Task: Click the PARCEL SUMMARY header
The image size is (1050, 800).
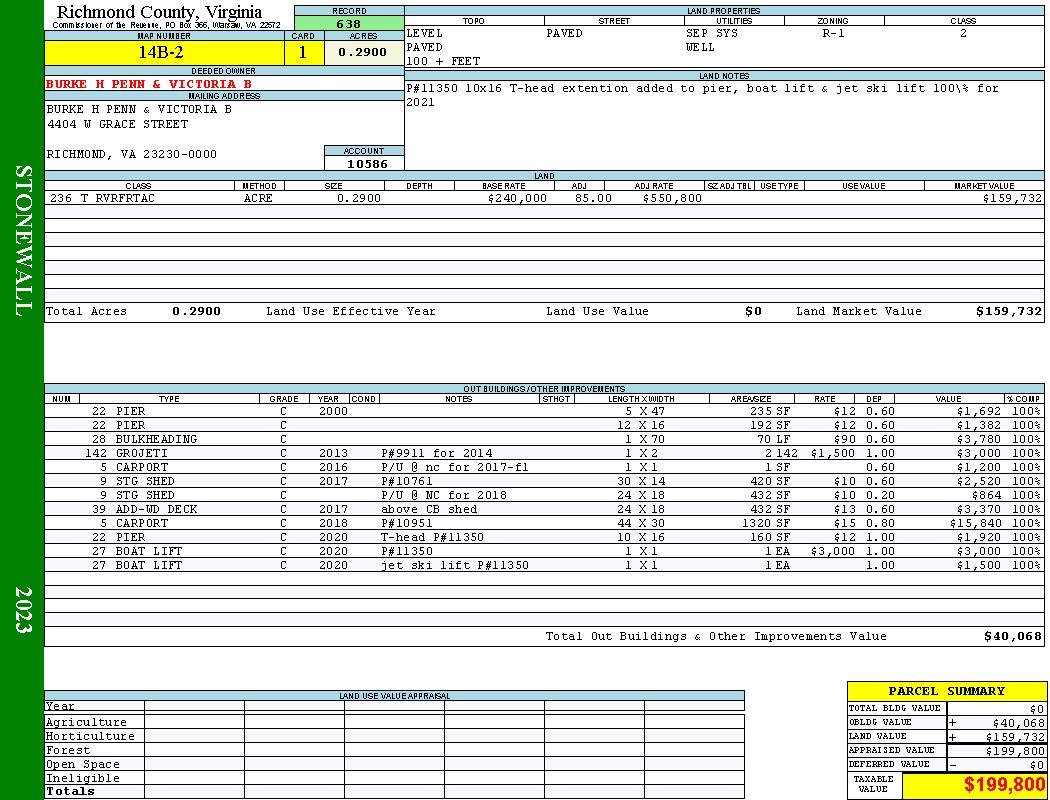Action: tap(946, 692)
